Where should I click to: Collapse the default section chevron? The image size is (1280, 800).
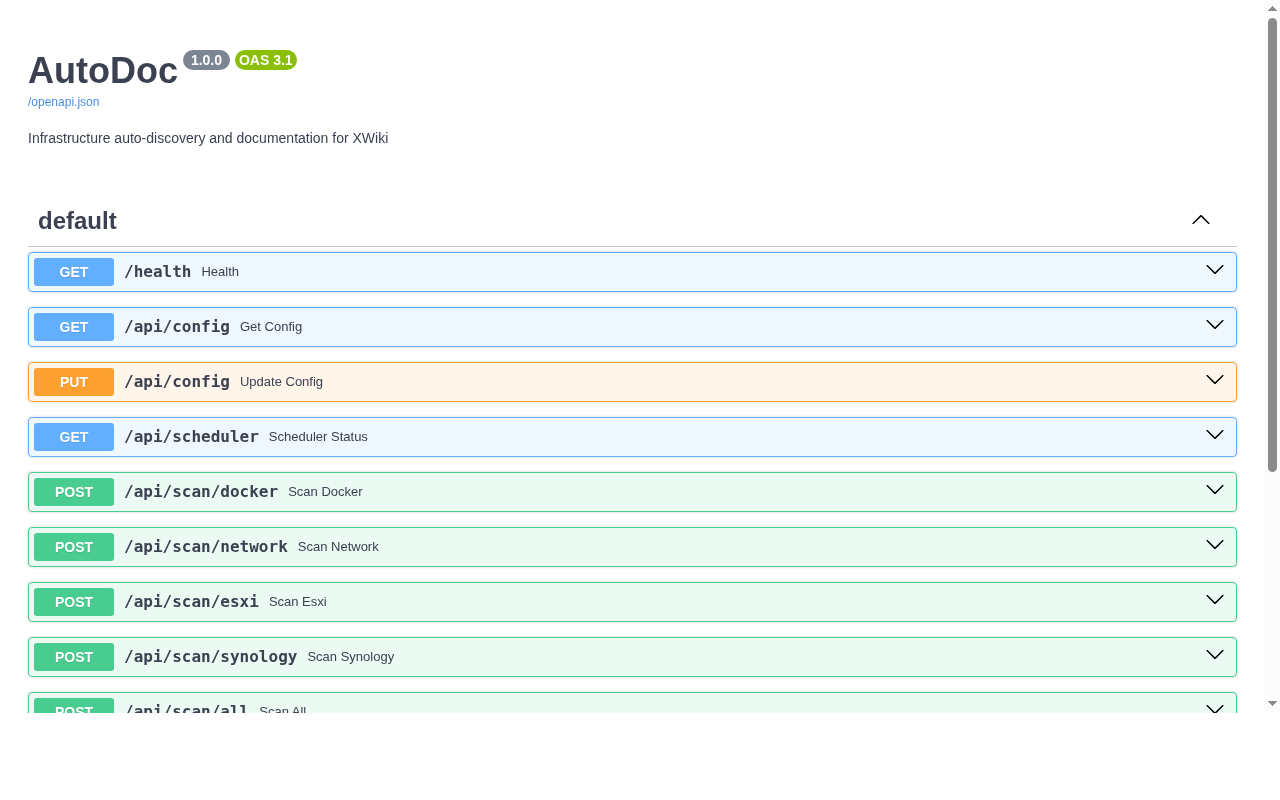click(x=1201, y=220)
